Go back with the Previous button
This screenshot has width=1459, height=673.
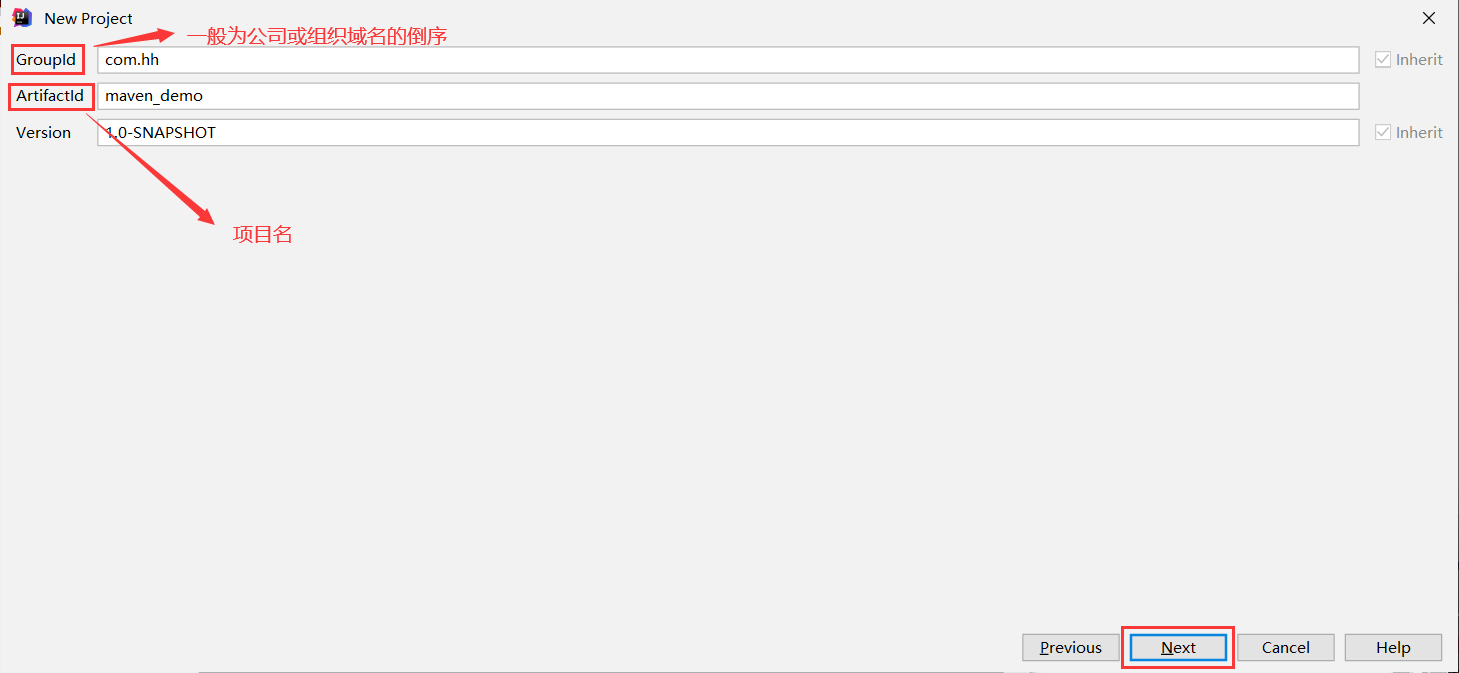click(x=1070, y=648)
